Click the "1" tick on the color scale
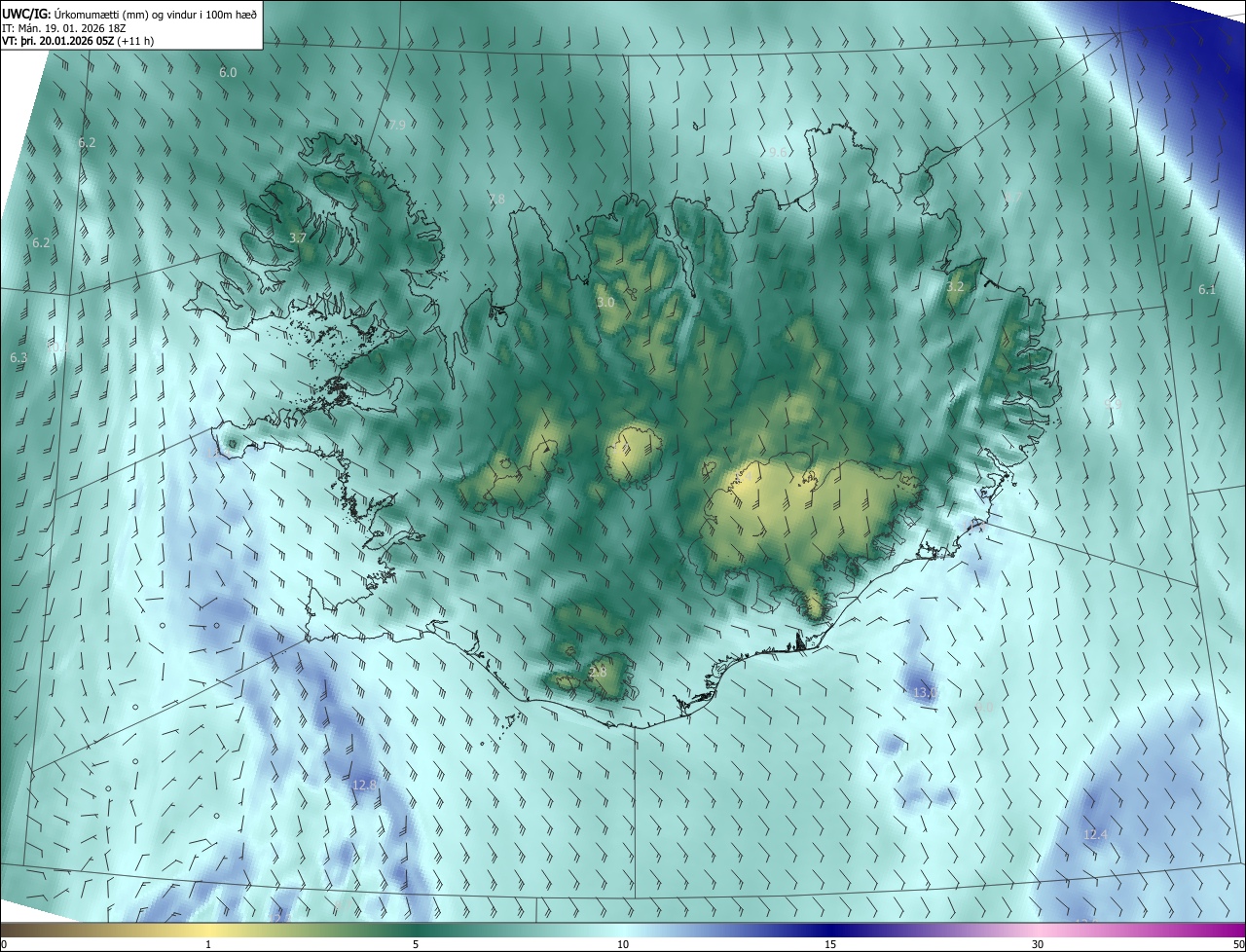This screenshot has height=952, width=1246. click(x=208, y=944)
